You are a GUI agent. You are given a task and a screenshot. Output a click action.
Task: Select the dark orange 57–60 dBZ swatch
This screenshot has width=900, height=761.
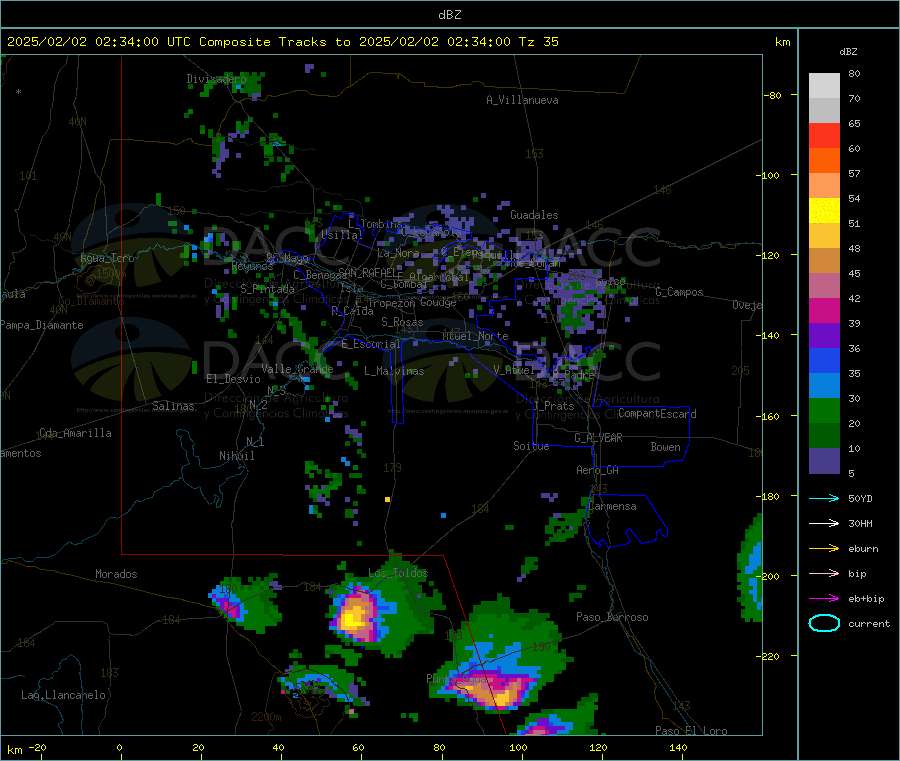point(824,161)
